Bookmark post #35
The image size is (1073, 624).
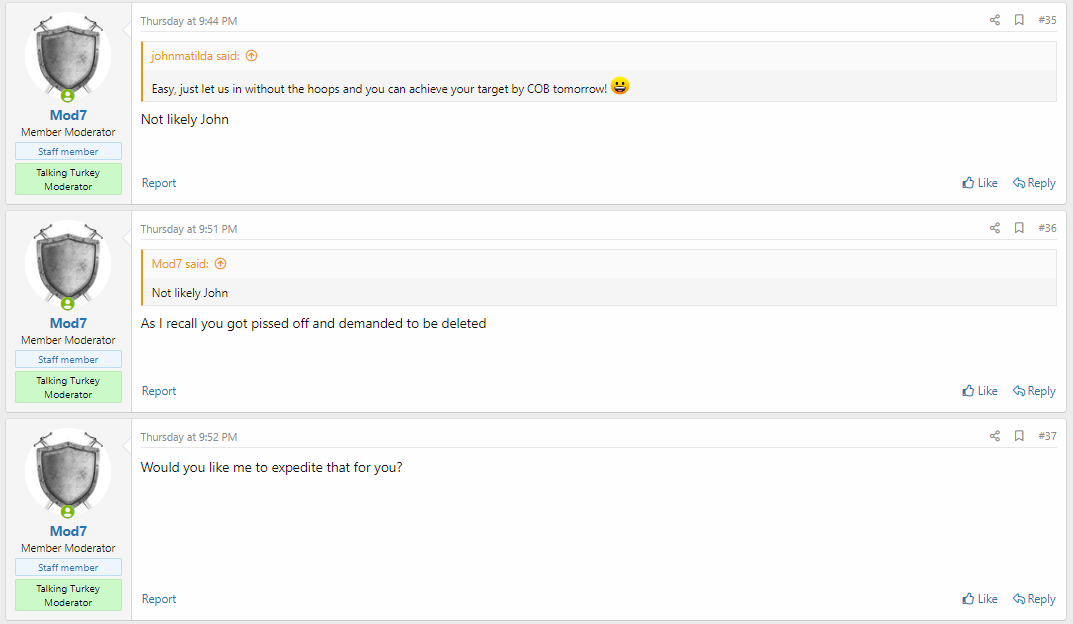click(x=1019, y=20)
